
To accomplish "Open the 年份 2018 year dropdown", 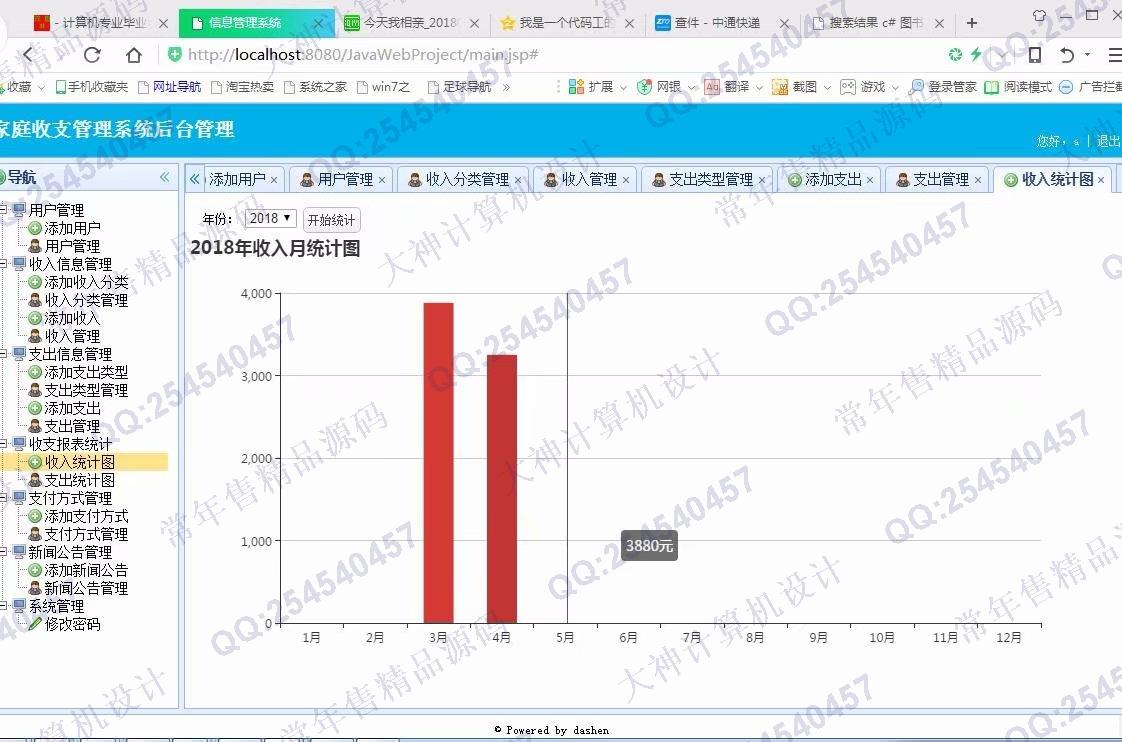I will (x=270, y=218).
